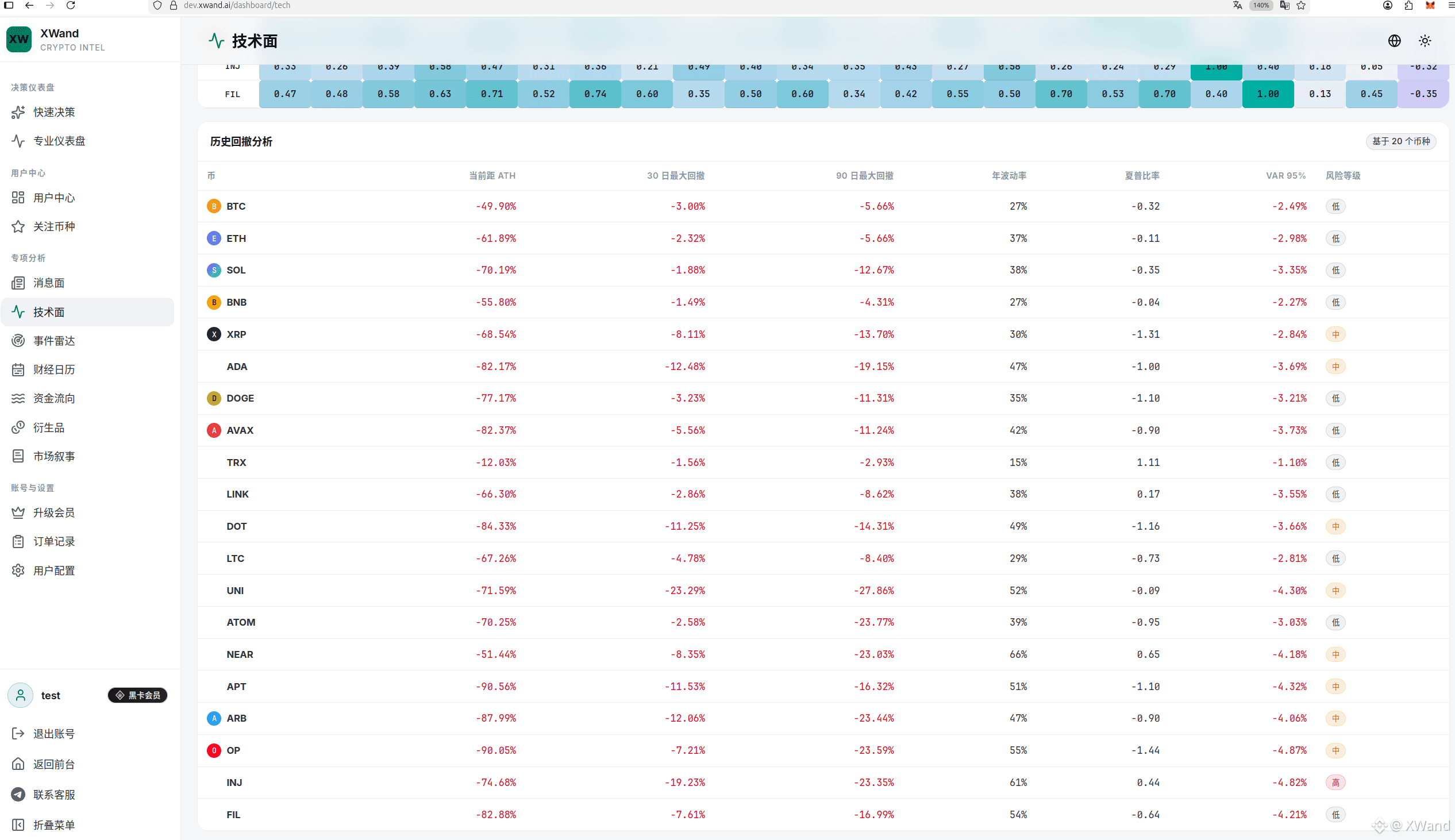Screen dimensions: 1455x840
Task: Click the teal 1.00 cell in FIL row
Action: point(1268,94)
